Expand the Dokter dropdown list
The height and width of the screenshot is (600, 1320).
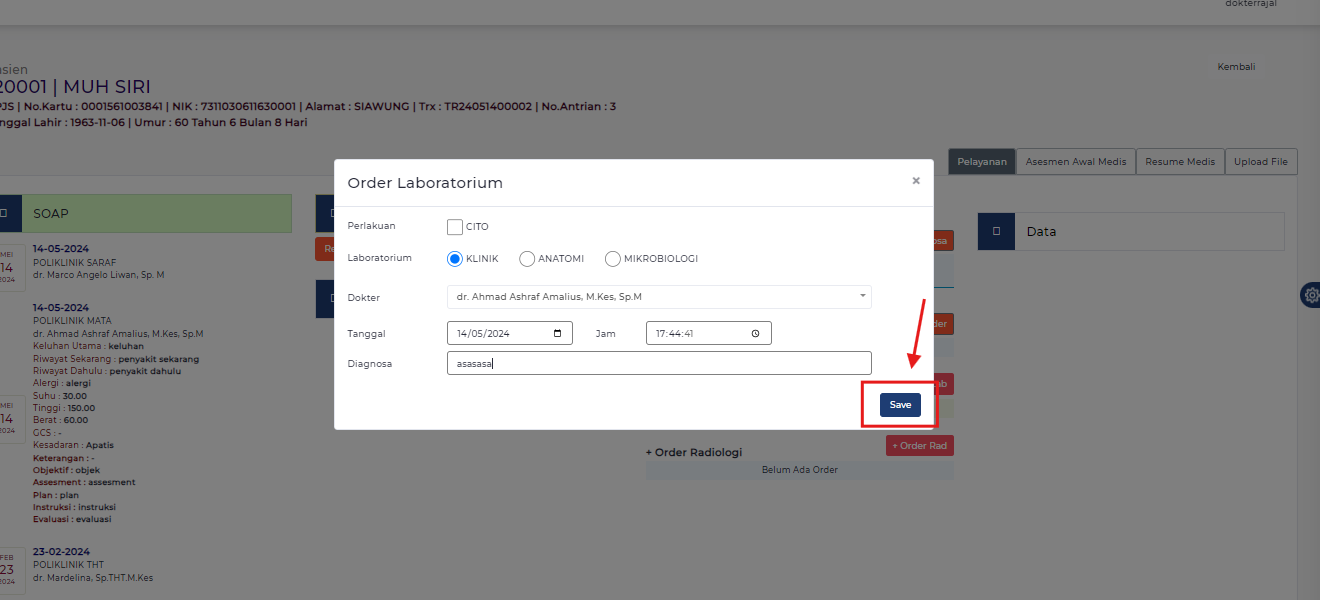coord(659,297)
